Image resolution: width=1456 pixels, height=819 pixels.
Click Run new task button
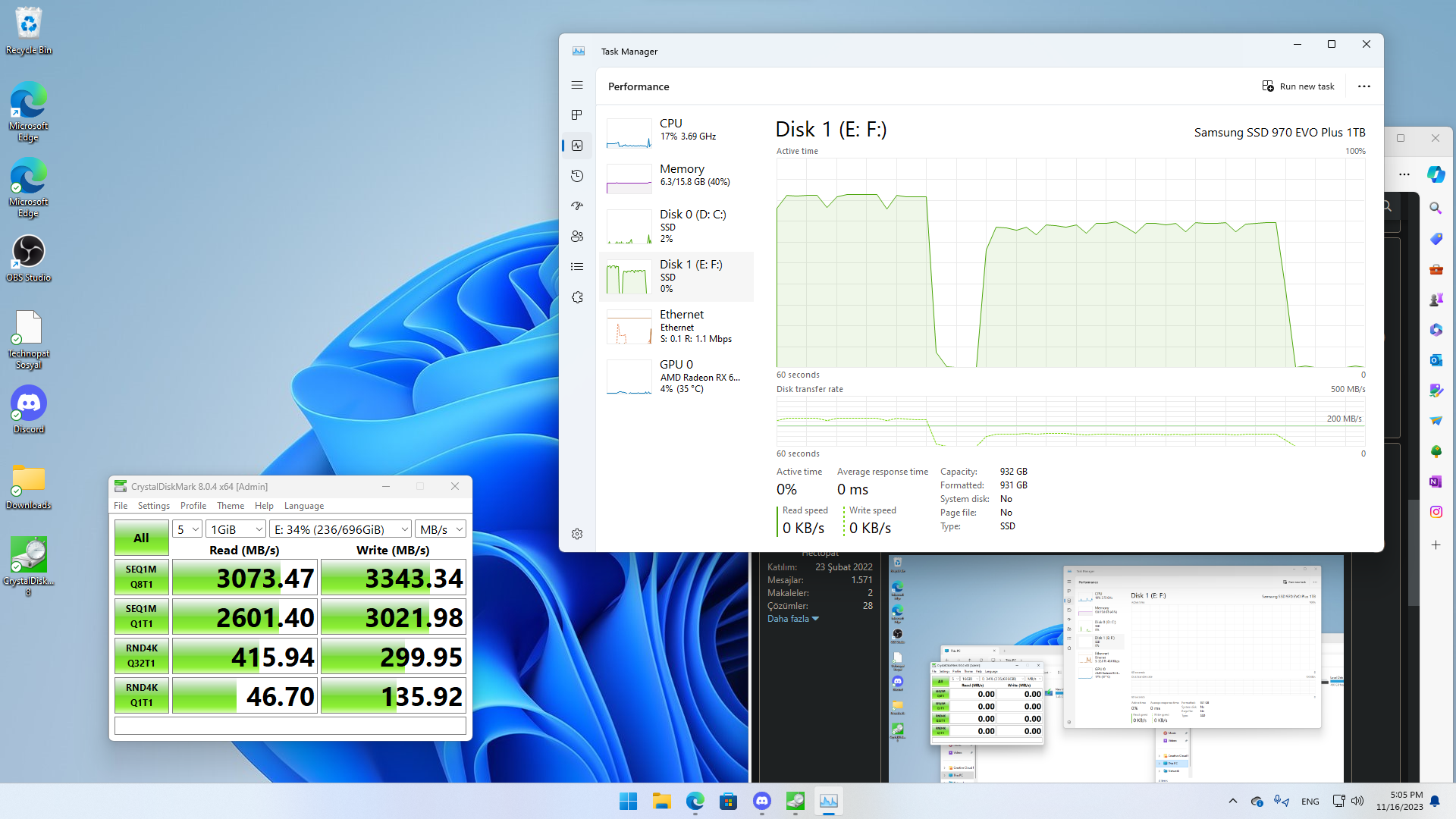(x=1298, y=86)
